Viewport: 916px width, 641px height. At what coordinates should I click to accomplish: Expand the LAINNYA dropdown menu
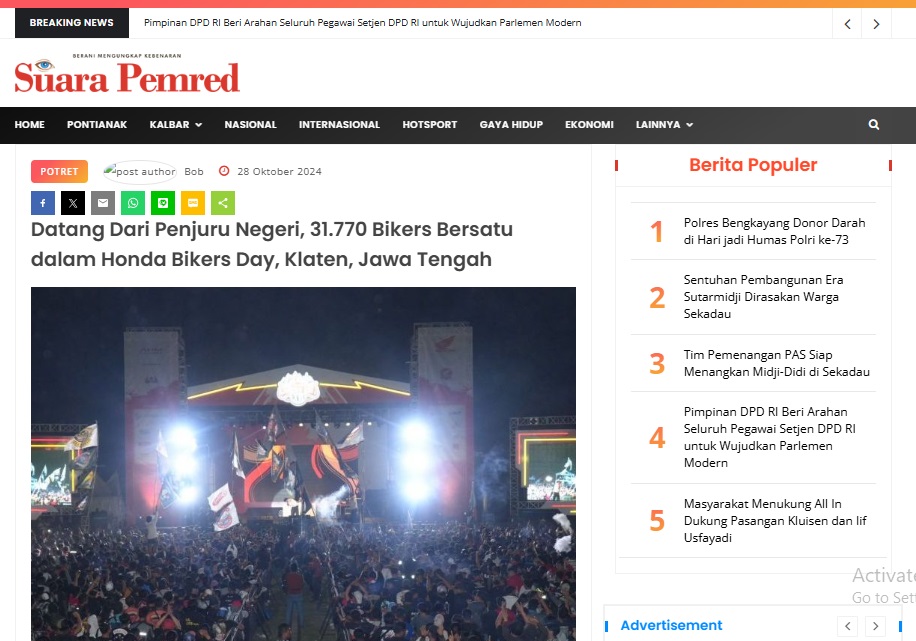(x=664, y=124)
